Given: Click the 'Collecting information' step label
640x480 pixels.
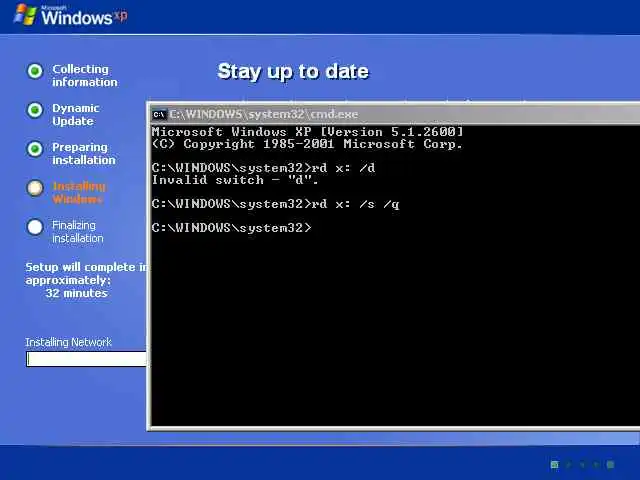Looking at the screenshot, I should tap(85, 76).
